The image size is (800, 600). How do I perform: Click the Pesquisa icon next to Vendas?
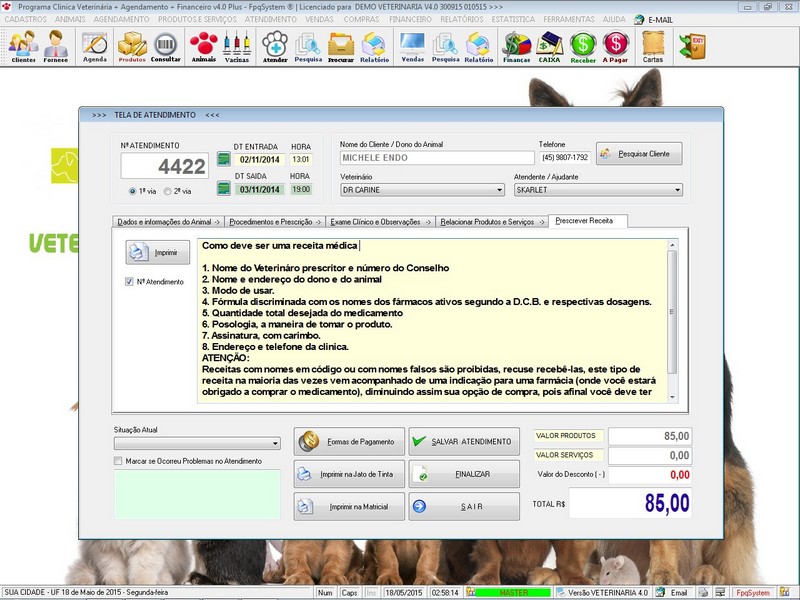coord(445,46)
